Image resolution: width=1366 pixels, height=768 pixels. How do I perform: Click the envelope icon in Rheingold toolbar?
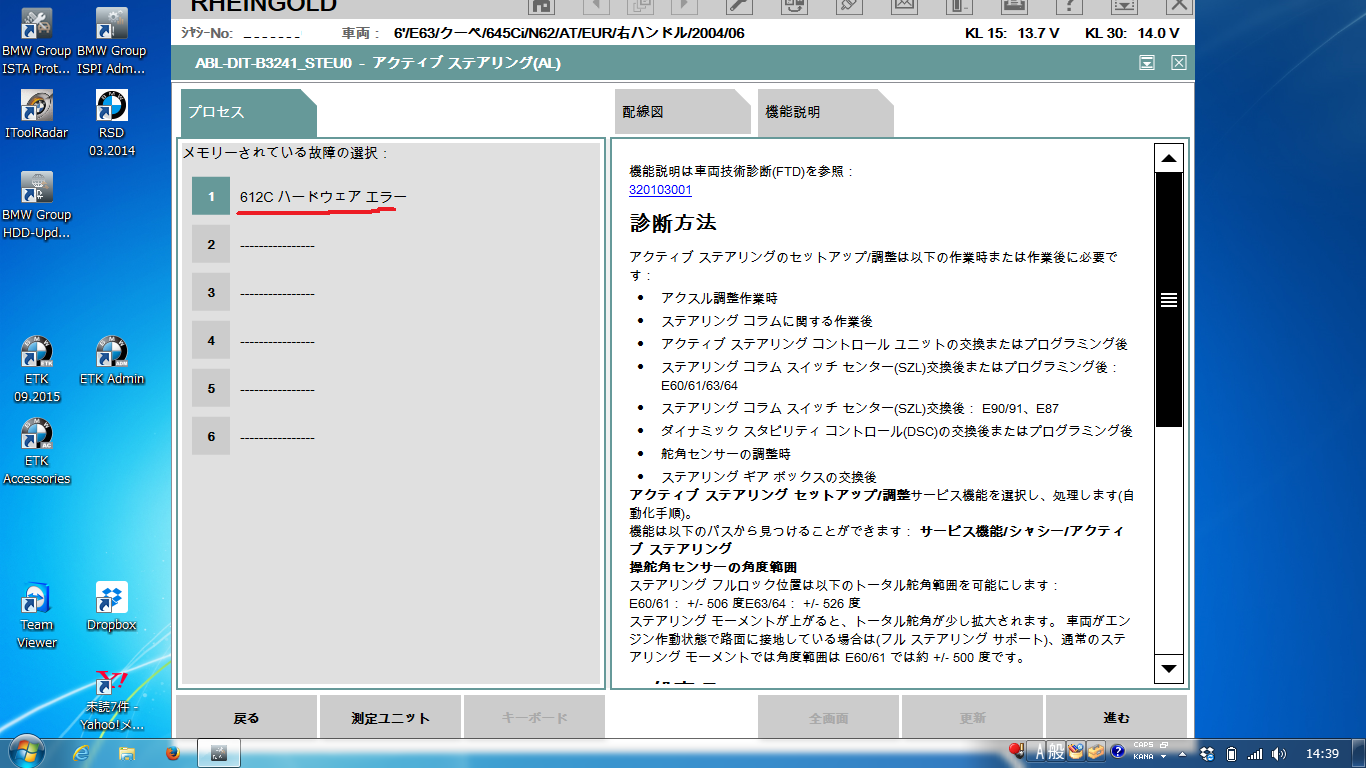pyautogui.click(x=904, y=6)
